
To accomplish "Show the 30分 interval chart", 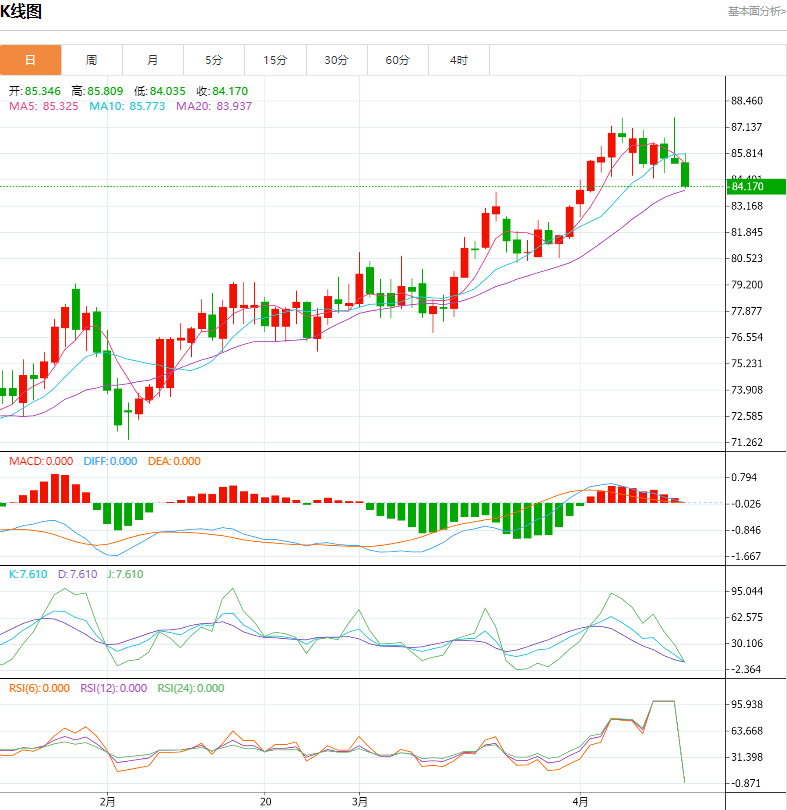I will 337,60.
